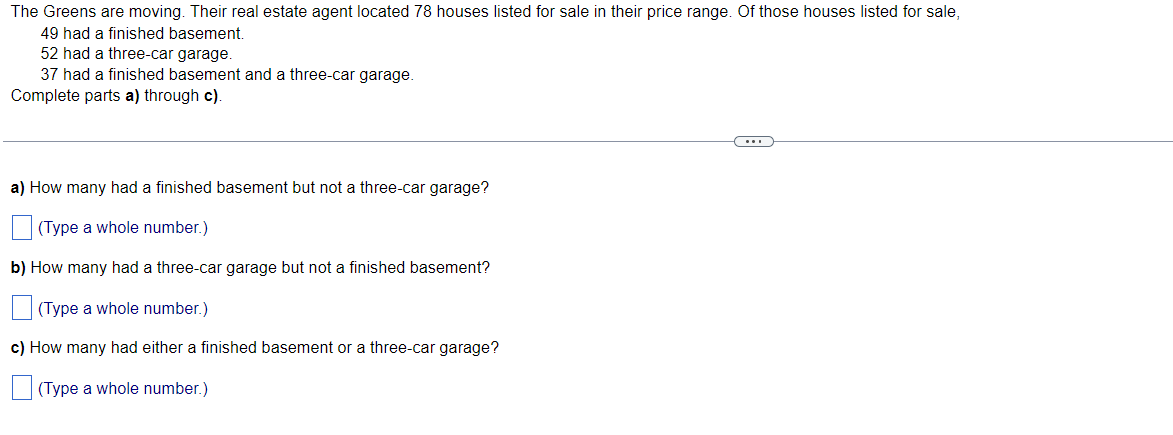1173x435 pixels.
Task: Click the bold 'b)' label of second question
Action: (19, 267)
